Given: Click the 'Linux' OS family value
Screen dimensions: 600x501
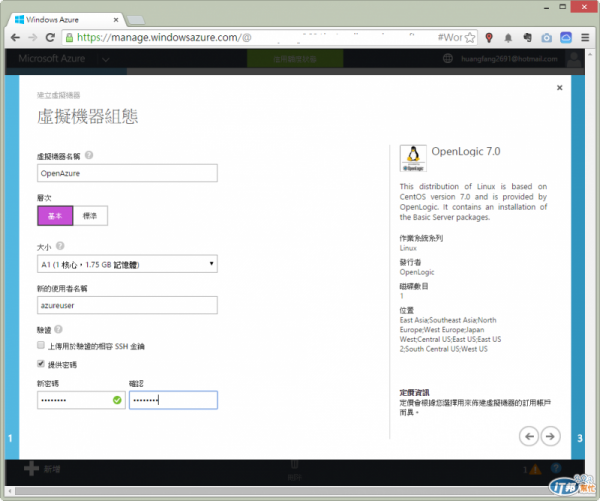Looking at the screenshot, I should [408, 248].
